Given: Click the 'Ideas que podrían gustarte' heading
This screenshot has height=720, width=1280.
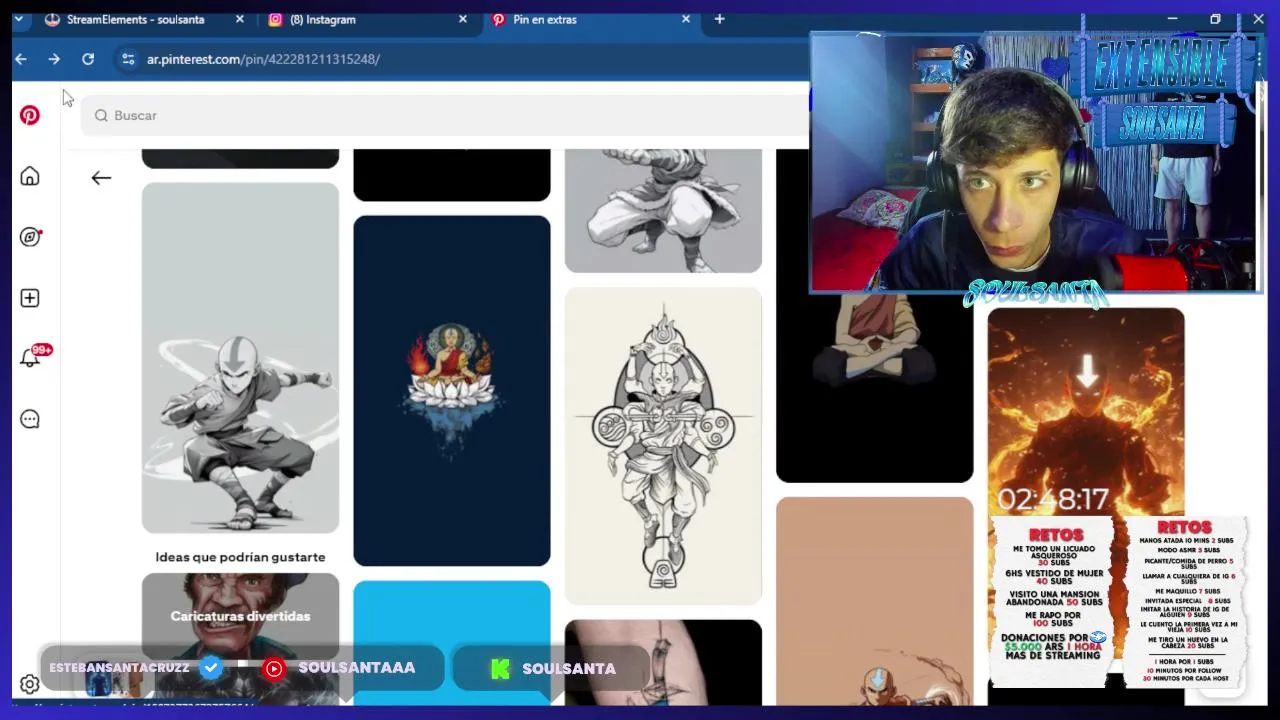Looking at the screenshot, I should tap(240, 557).
